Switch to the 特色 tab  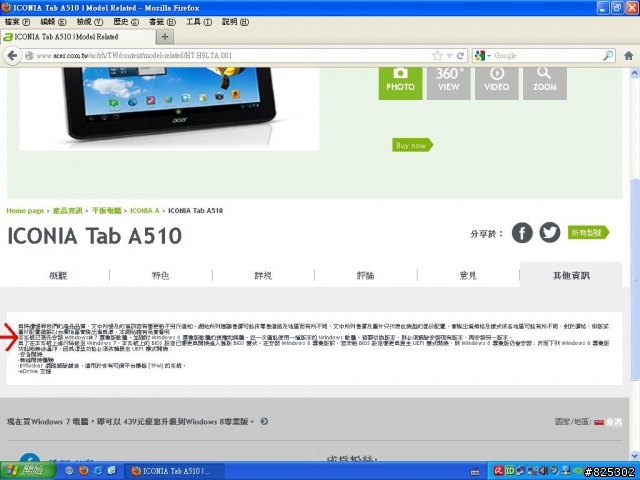[160, 276]
